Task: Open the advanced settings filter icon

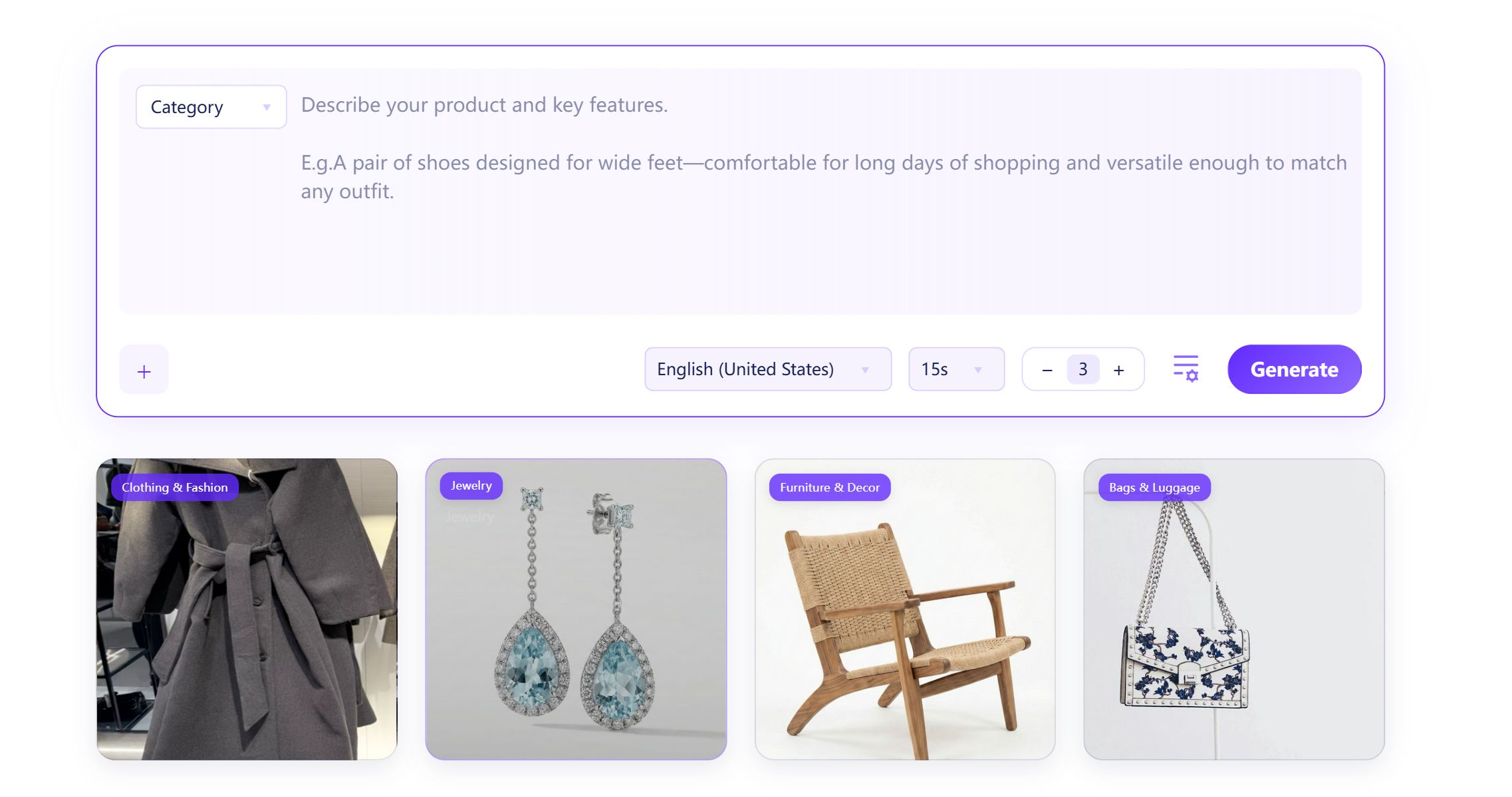Action: [1185, 369]
